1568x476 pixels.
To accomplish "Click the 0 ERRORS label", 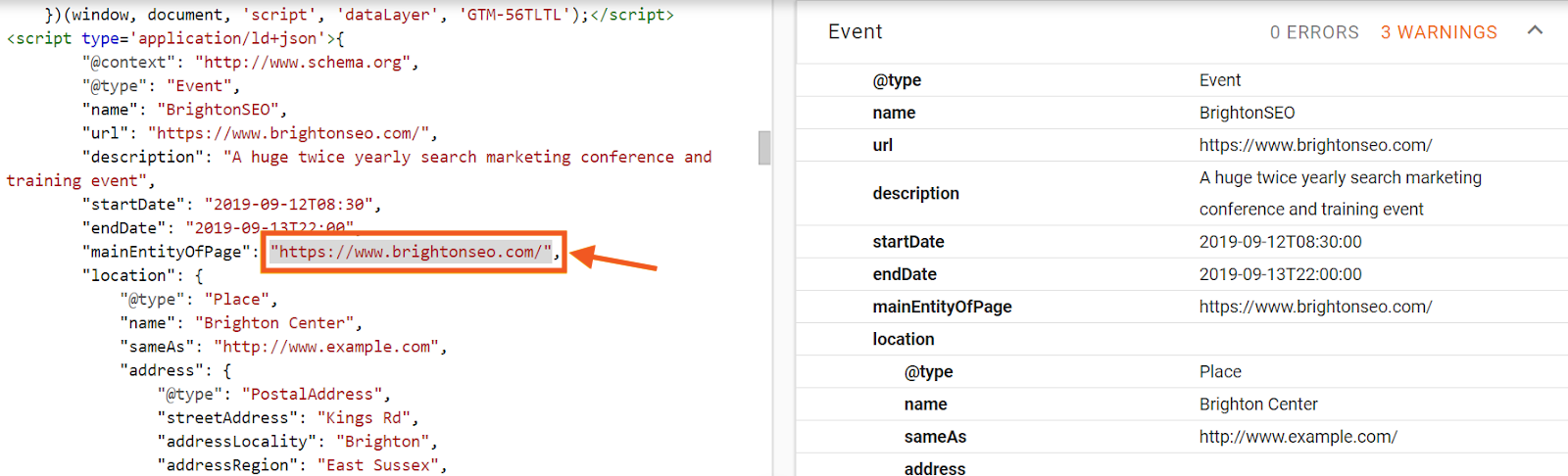I will click(x=1314, y=32).
